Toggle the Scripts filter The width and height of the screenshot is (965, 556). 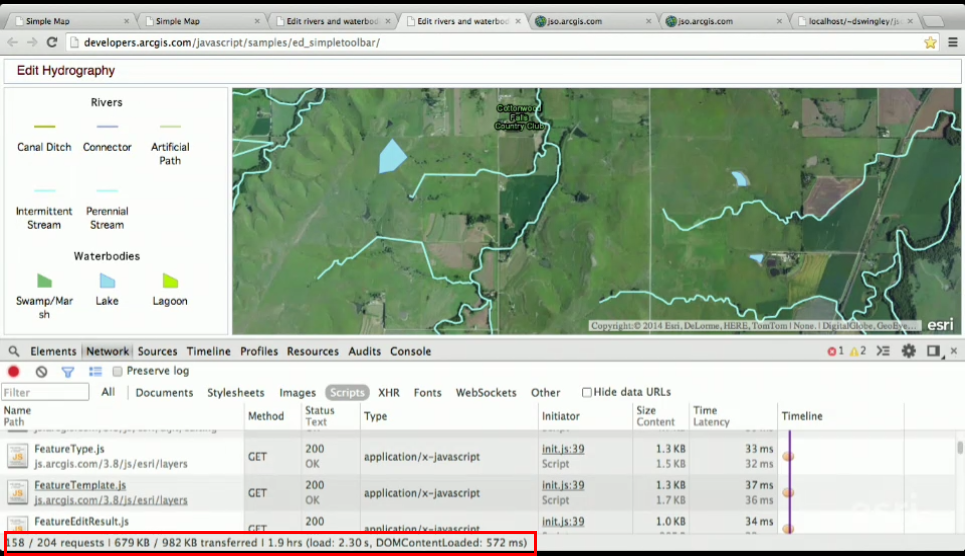coord(347,392)
